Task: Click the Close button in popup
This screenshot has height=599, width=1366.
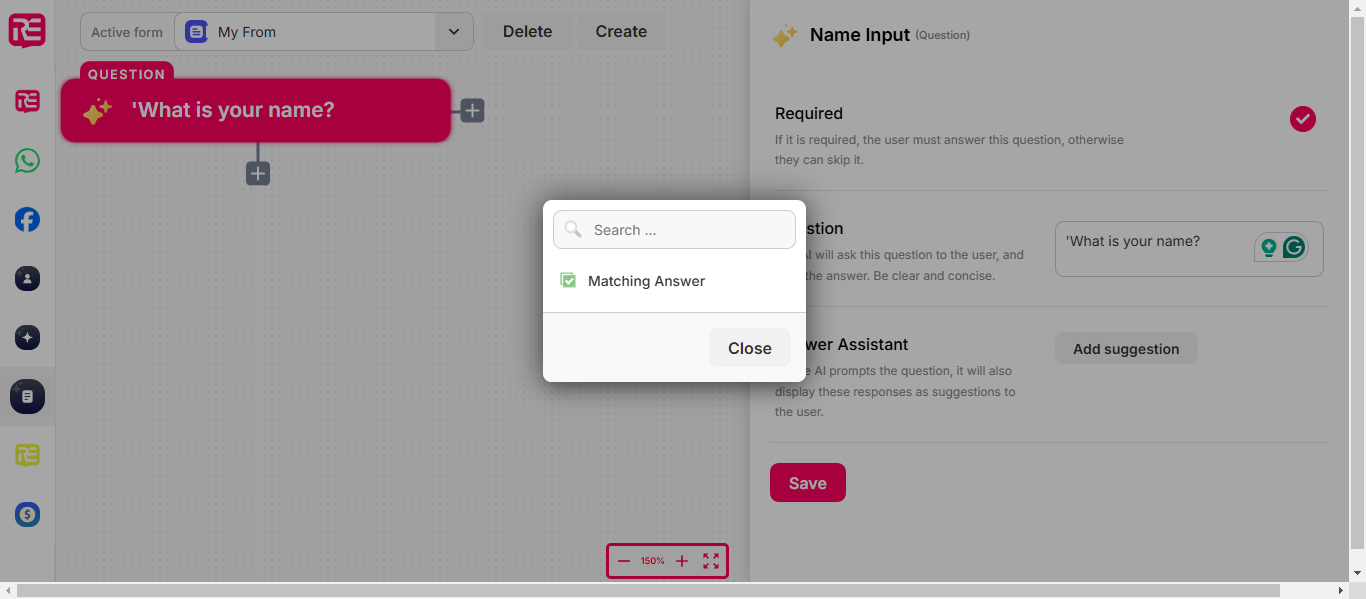Action: coord(750,348)
